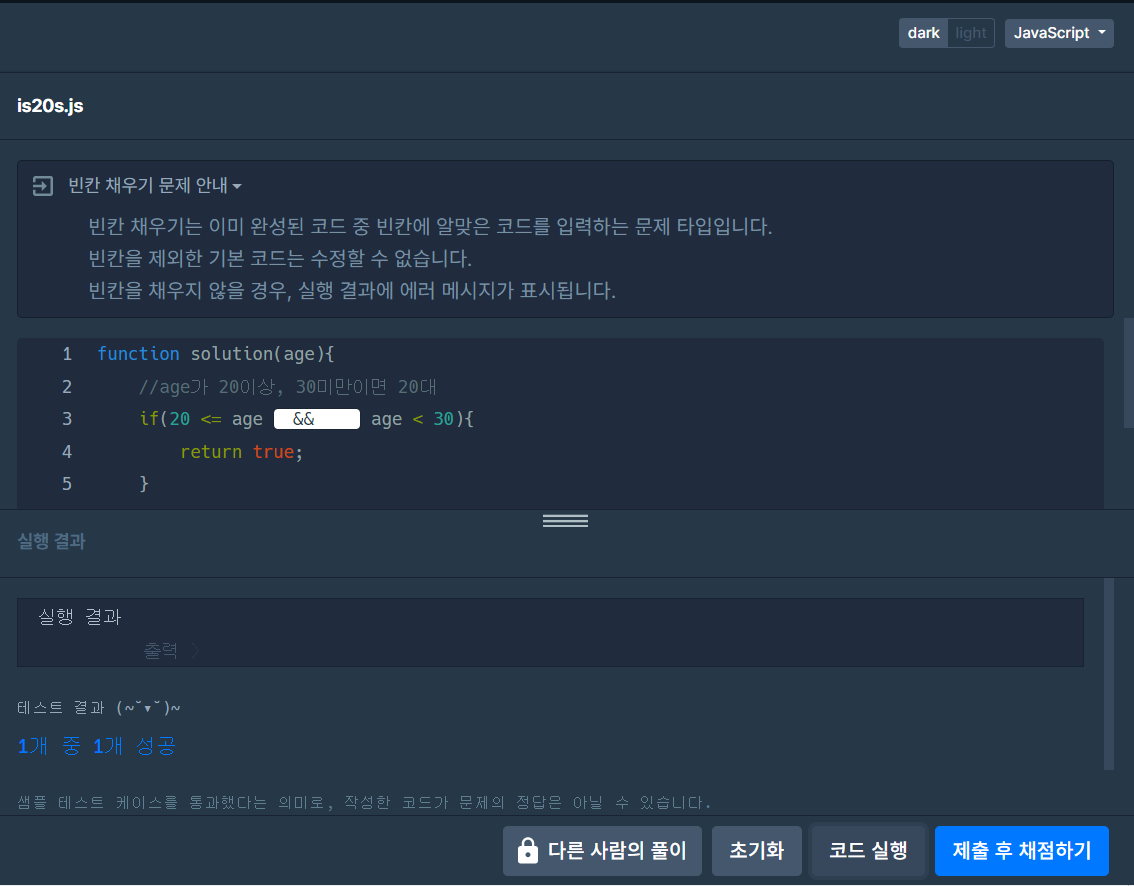The width and height of the screenshot is (1134, 886).
Task: Click the 출력 label in result box
Action: [161, 650]
